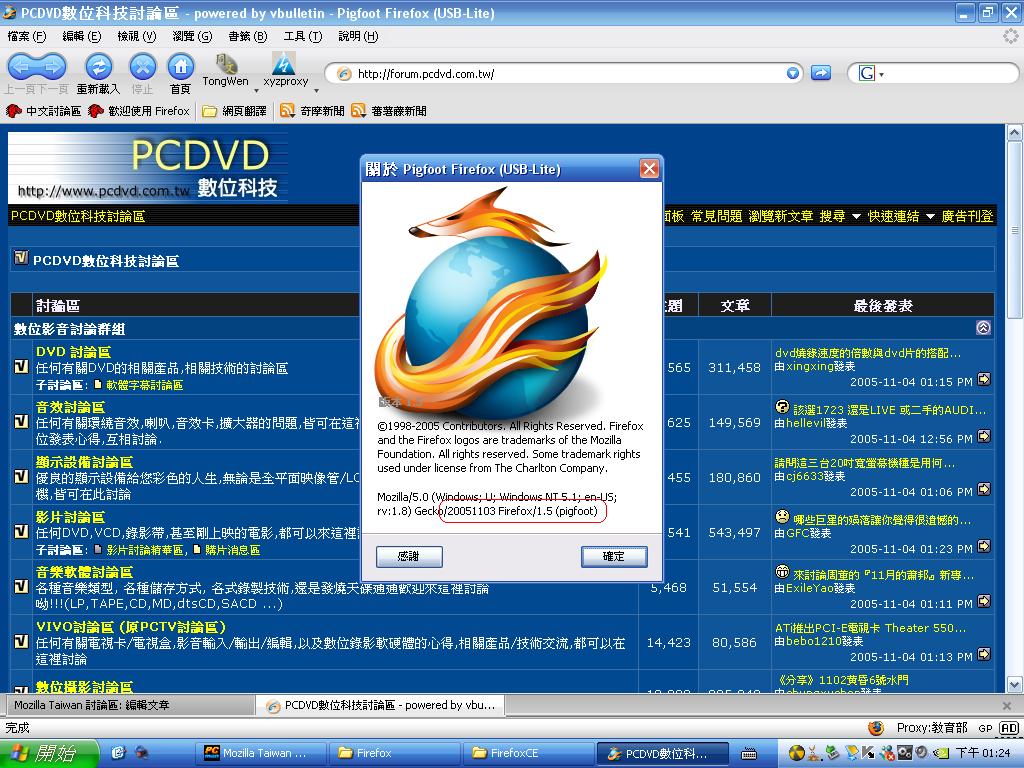Screen dimensions: 1024x768
Task: Open the VIVO討論區 forum link
Action: [x=131, y=627]
